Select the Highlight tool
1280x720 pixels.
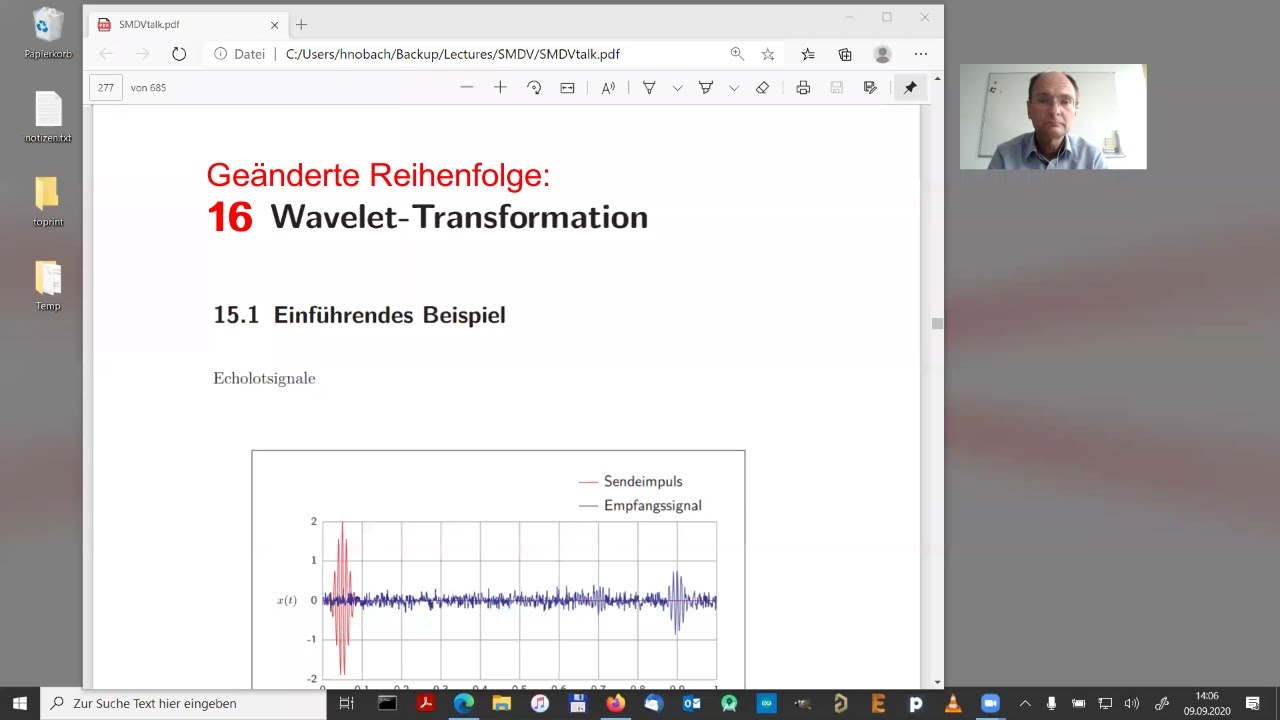[x=706, y=88]
